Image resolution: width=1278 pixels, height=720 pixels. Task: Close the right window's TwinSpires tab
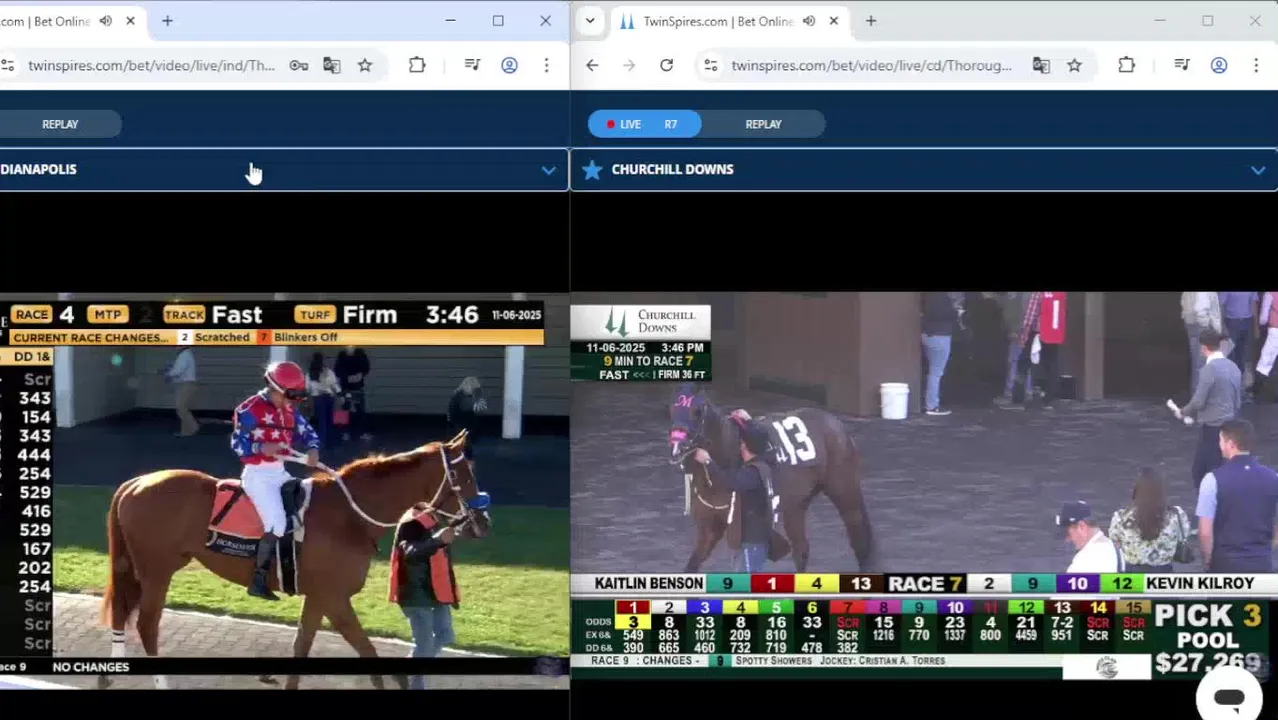833,21
